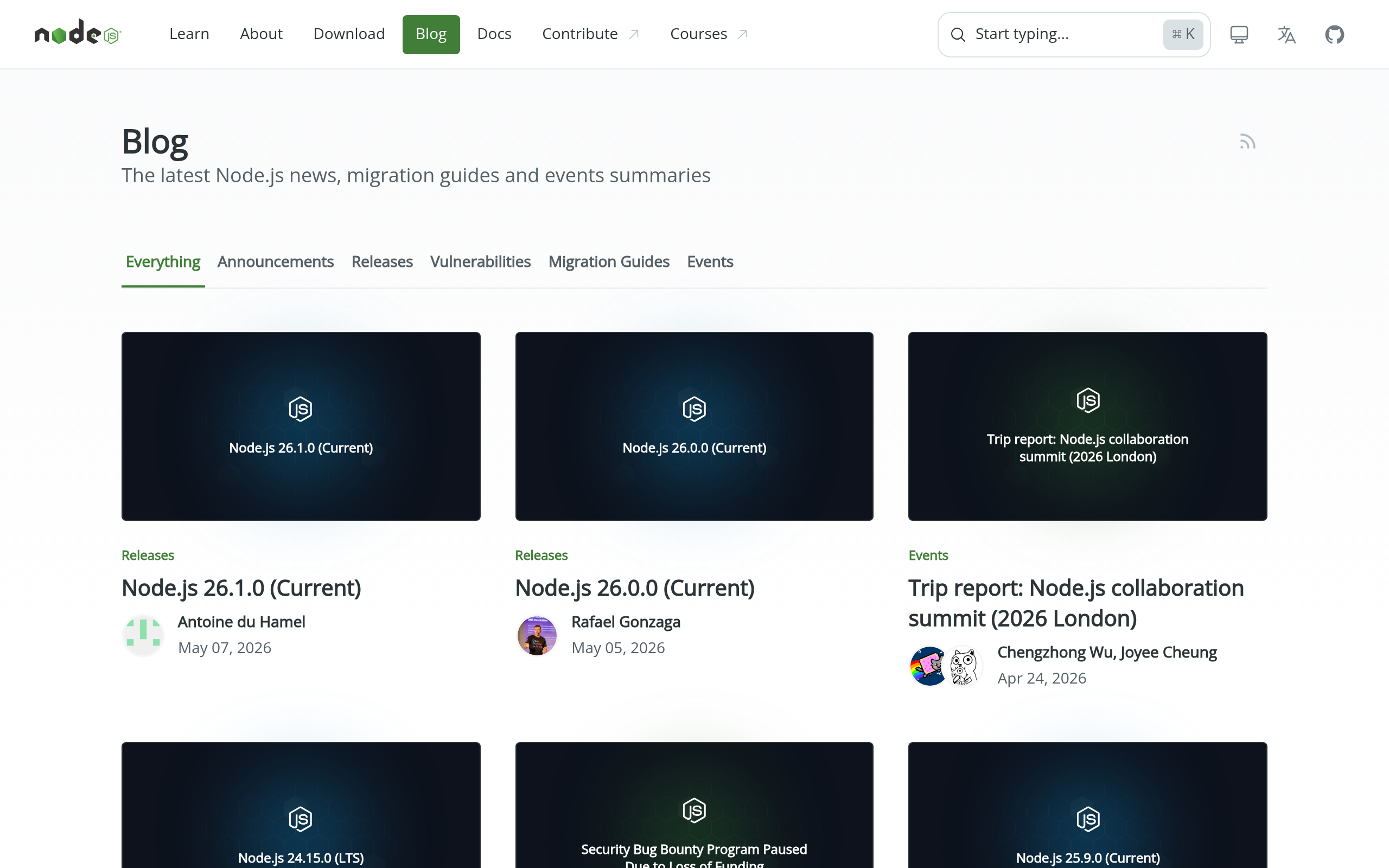Click the Blog page heading
The width and height of the screenshot is (1389, 868).
point(155,141)
